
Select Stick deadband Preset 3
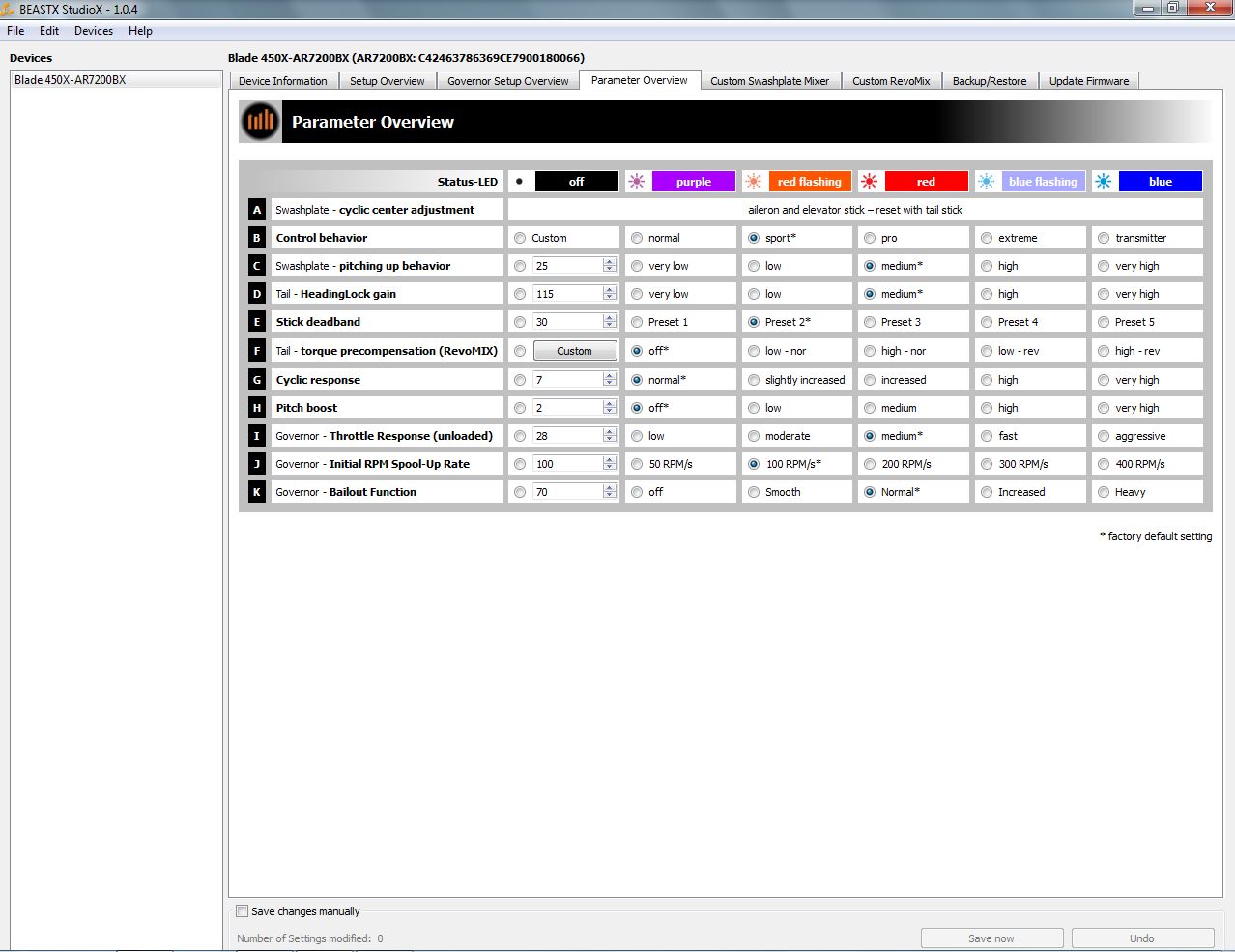coord(870,322)
